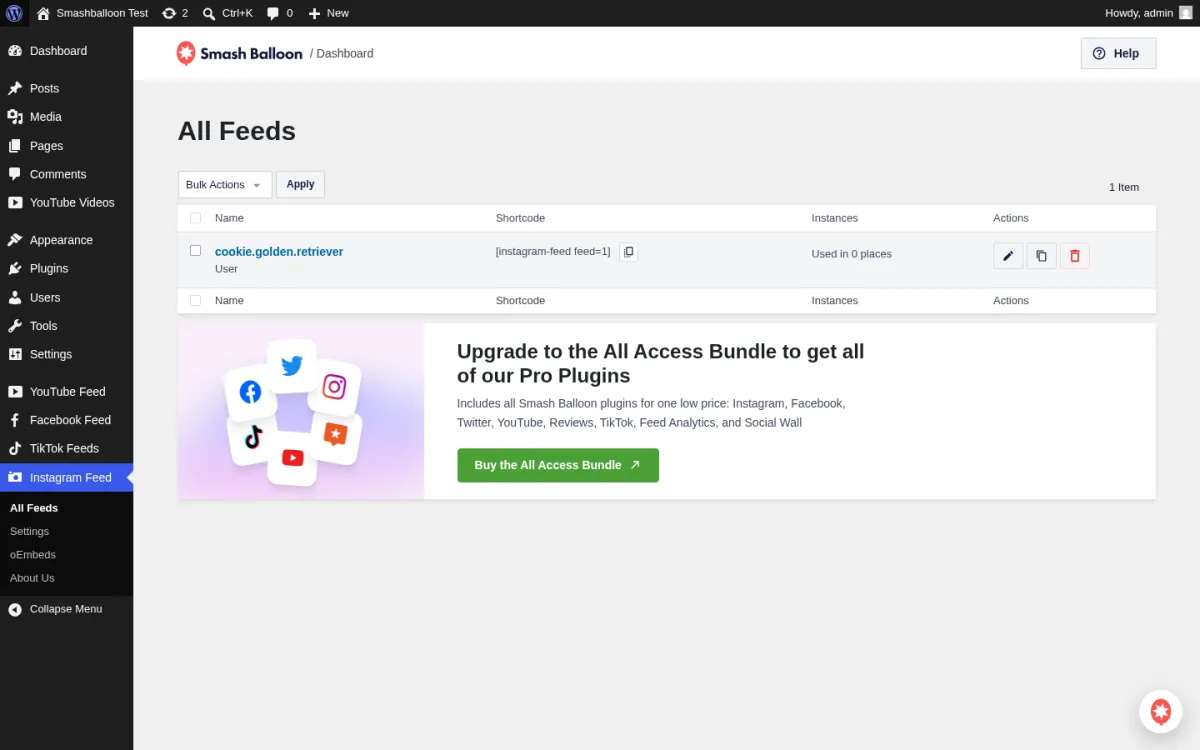Open the updates indicator showing 2
The image size is (1200, 750).
(175, 13)
